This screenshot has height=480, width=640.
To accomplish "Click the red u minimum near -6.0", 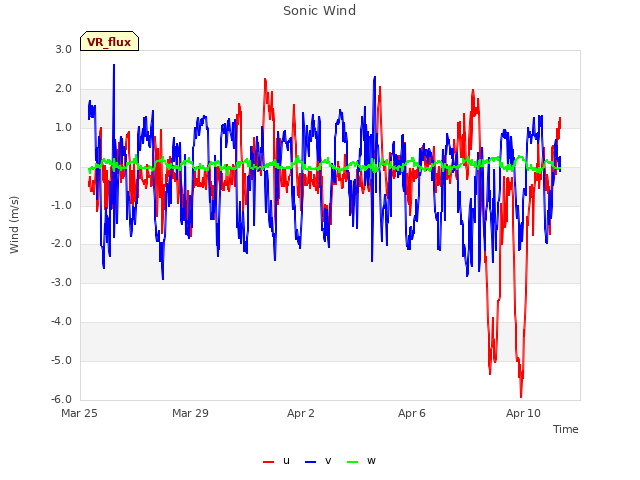I will click(521, 395).
